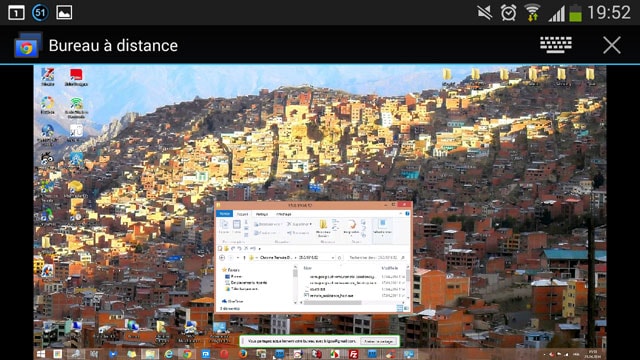Select Favoris in the Explorer navigation pane

231,270
